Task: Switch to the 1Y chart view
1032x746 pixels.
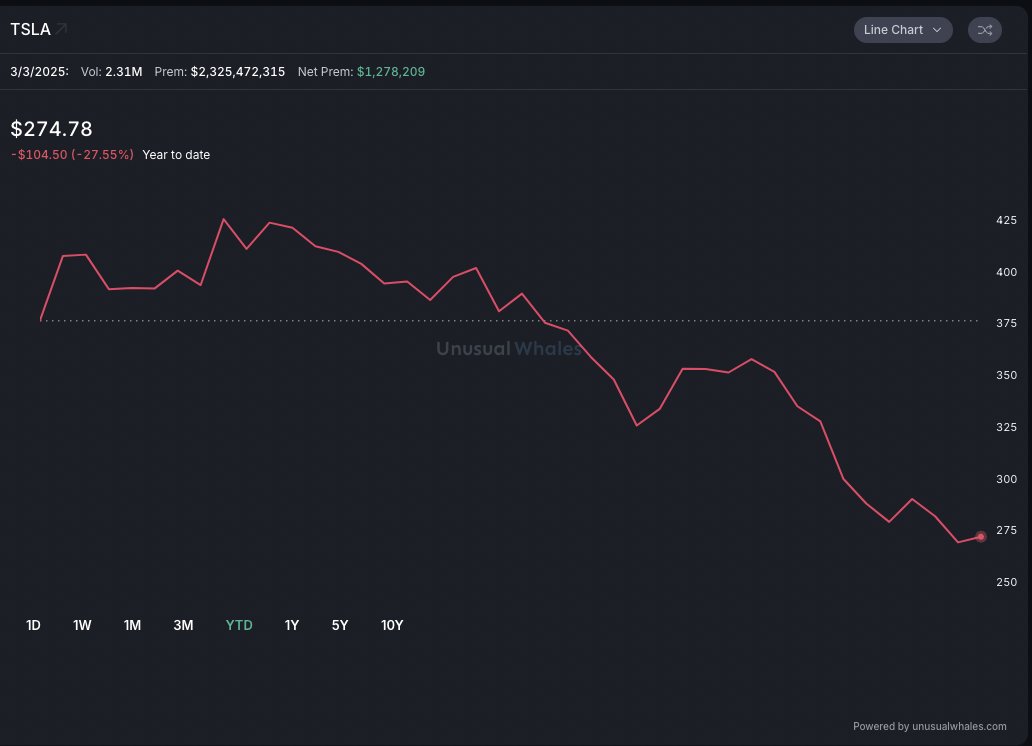Action: (291, 624)
